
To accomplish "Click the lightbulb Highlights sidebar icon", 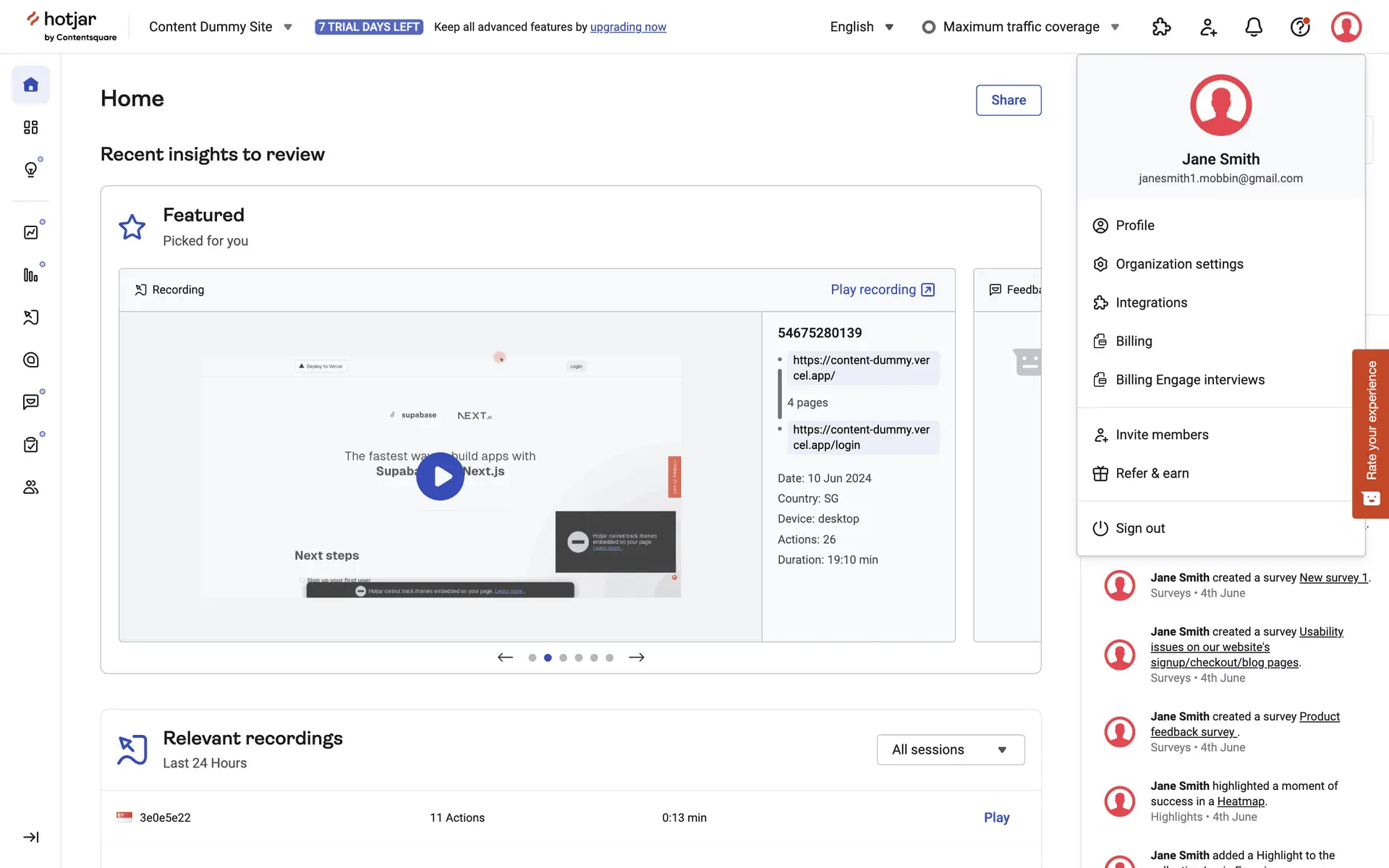I will [30, 169].
